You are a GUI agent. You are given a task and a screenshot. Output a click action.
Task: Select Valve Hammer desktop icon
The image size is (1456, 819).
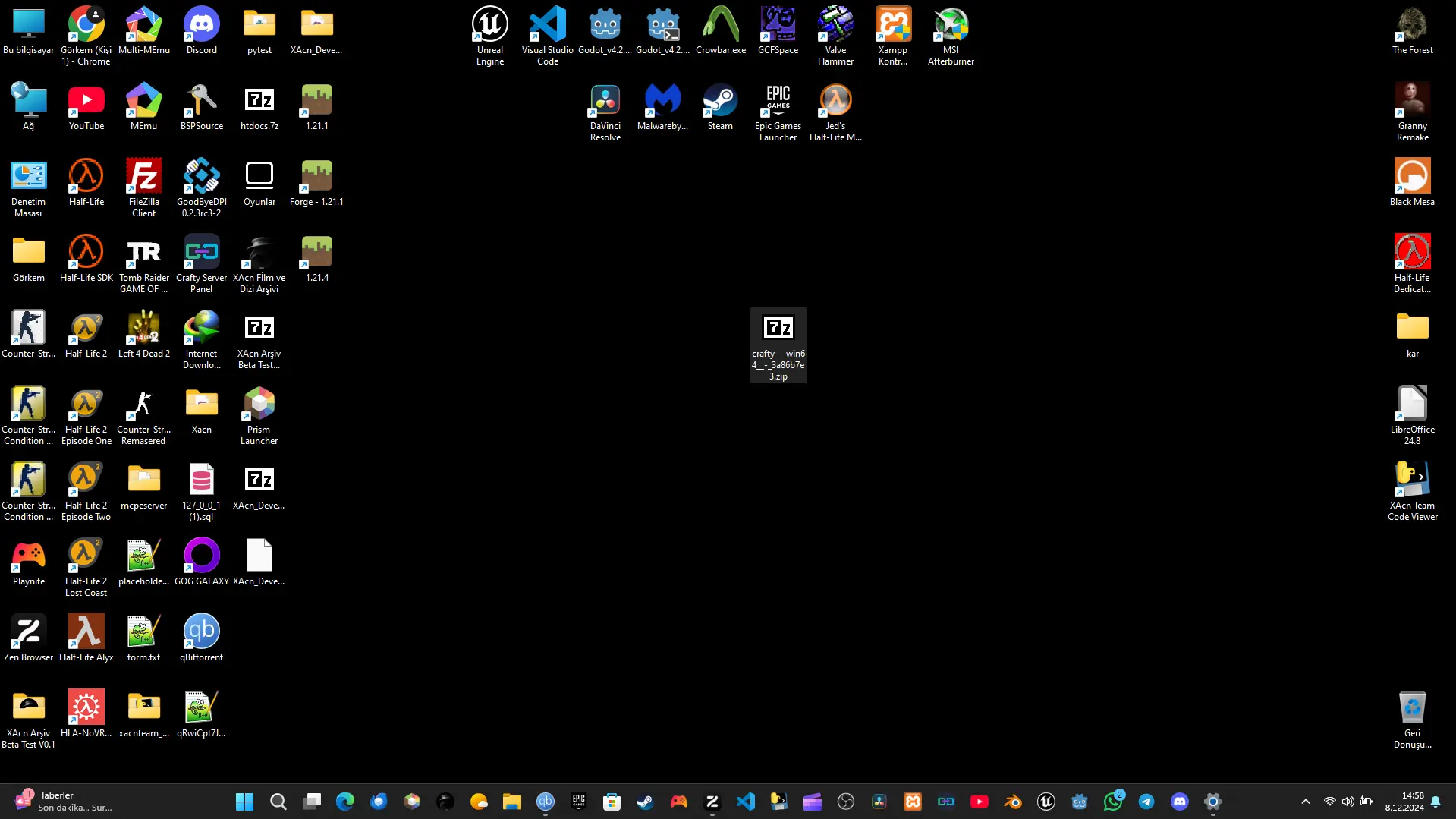tap(835, 36)
